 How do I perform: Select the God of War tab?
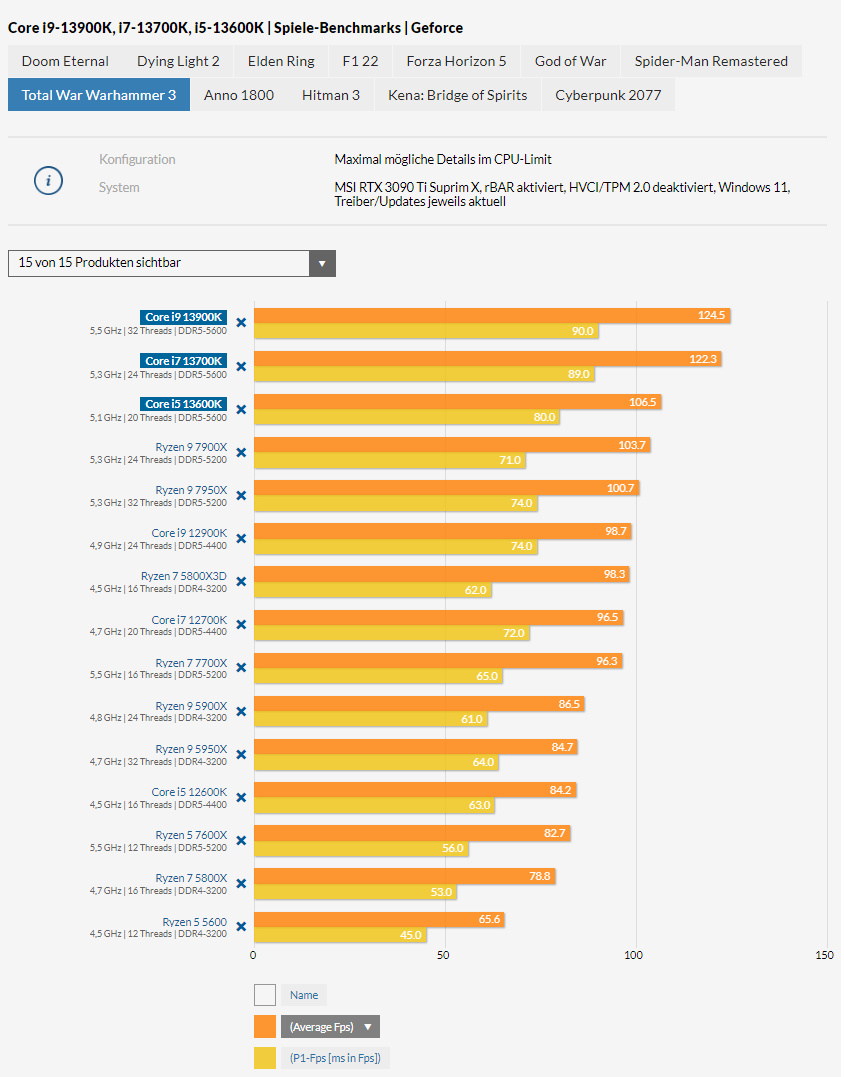click(571, 61)
